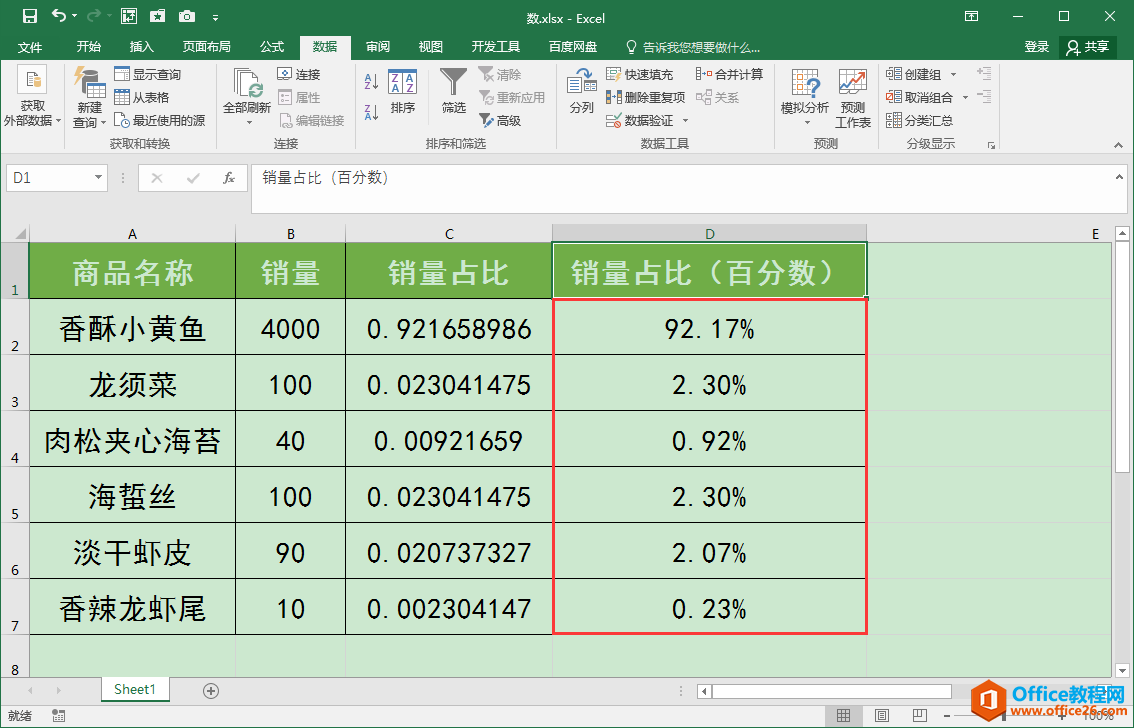Switch to 视图 tab

click(x=431, y=47)
